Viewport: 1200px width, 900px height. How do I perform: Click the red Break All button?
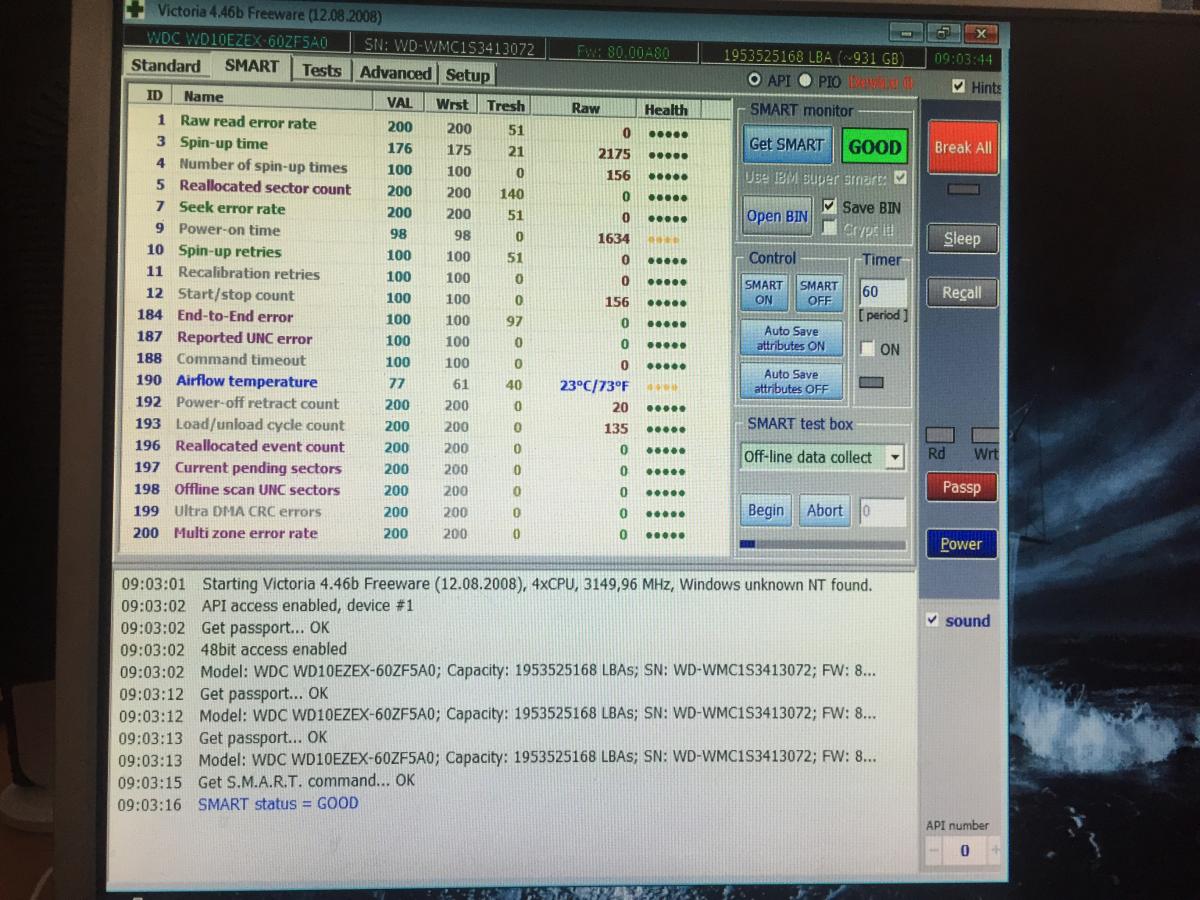(962, 148)
